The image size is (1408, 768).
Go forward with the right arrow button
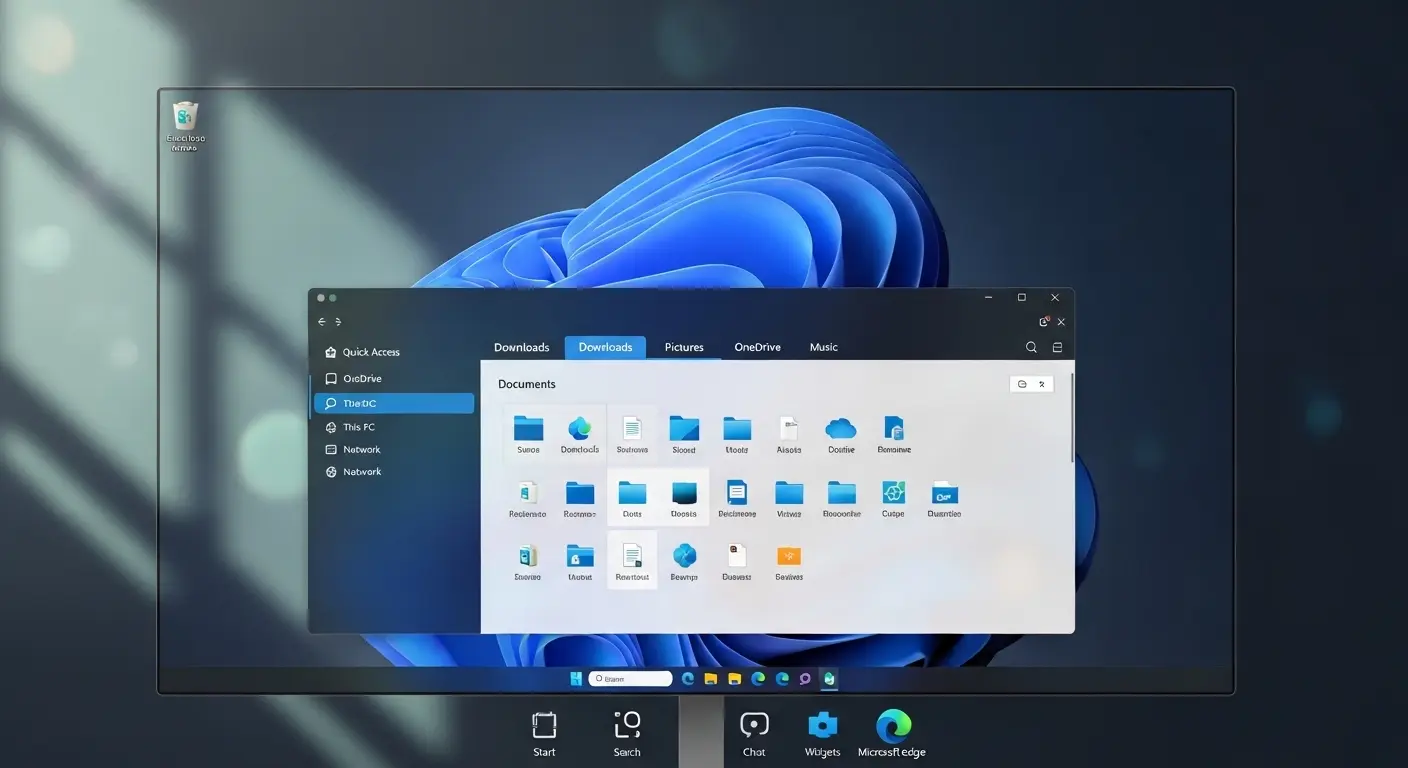tap(338, 322)
